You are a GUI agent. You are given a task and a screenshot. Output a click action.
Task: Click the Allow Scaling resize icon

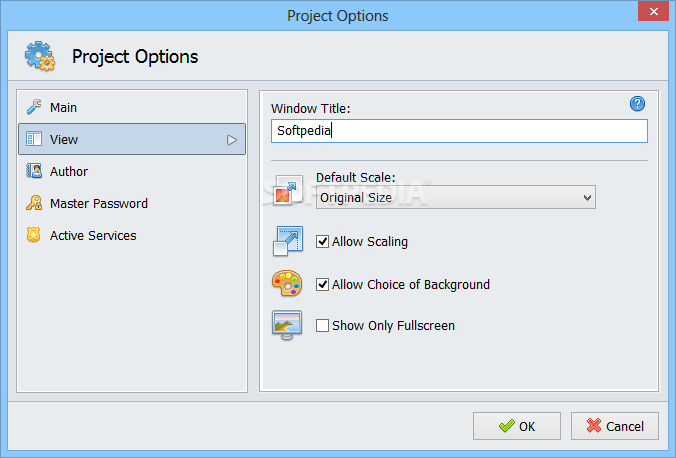click(x=288, y=241)
